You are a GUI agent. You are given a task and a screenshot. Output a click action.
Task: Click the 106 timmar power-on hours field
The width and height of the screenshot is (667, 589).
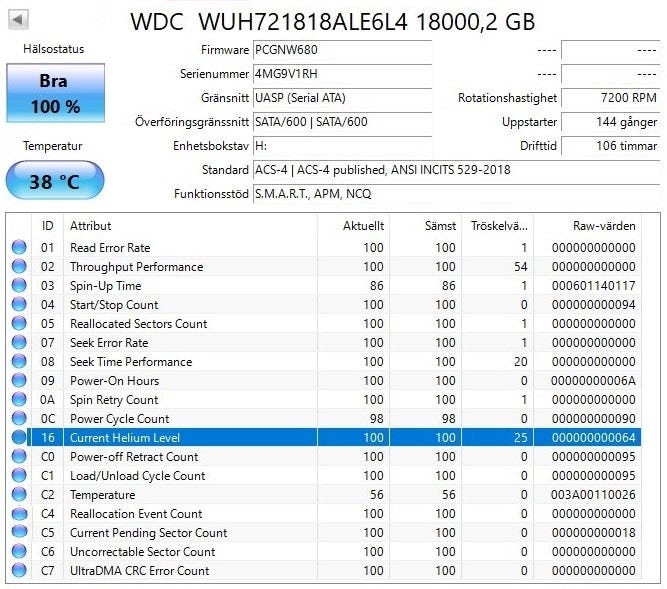point(611,146)
